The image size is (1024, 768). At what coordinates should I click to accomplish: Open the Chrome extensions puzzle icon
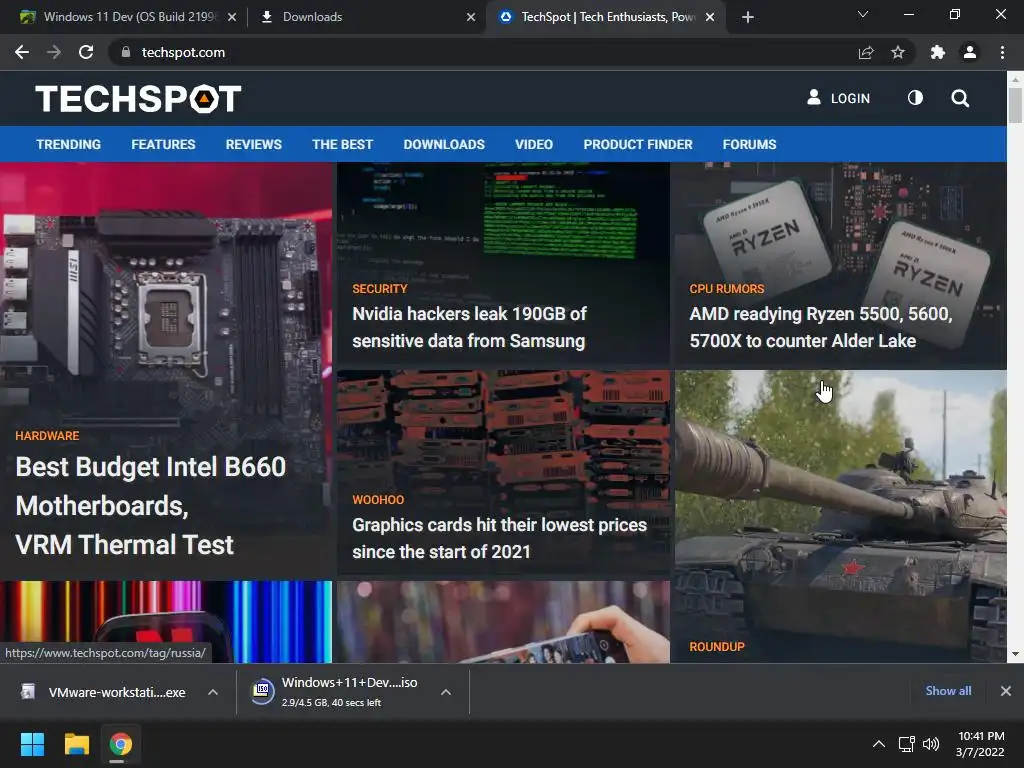(938, 52)
